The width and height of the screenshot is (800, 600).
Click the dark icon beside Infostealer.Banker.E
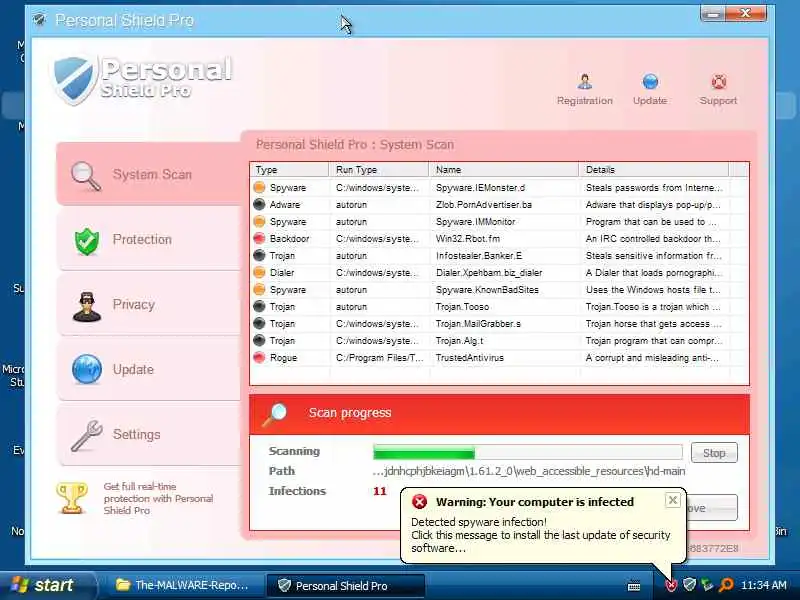tap(259, 255)
